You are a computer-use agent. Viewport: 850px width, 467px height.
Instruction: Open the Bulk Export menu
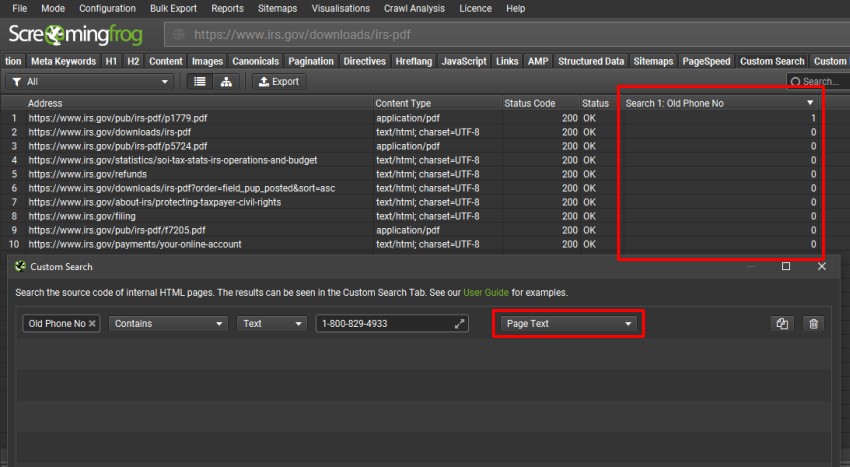coord(173,9)
